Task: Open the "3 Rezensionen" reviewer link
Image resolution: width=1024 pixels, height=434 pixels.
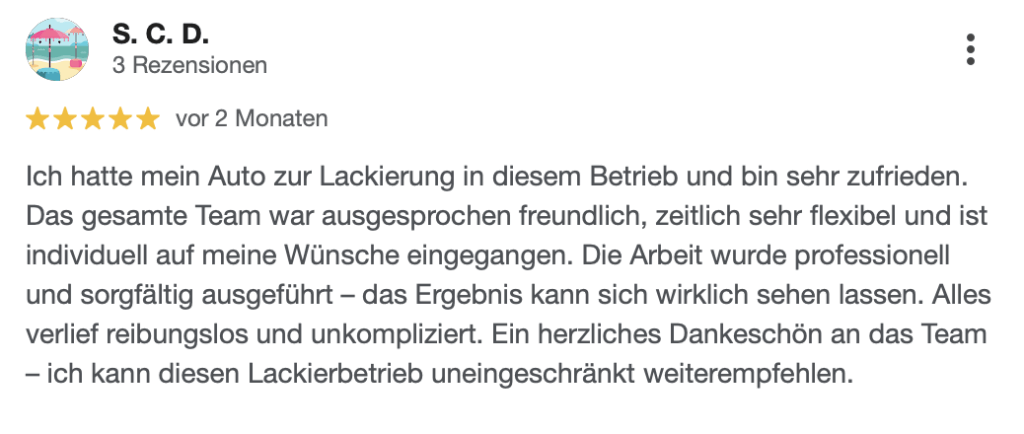Action: point(190,66)
